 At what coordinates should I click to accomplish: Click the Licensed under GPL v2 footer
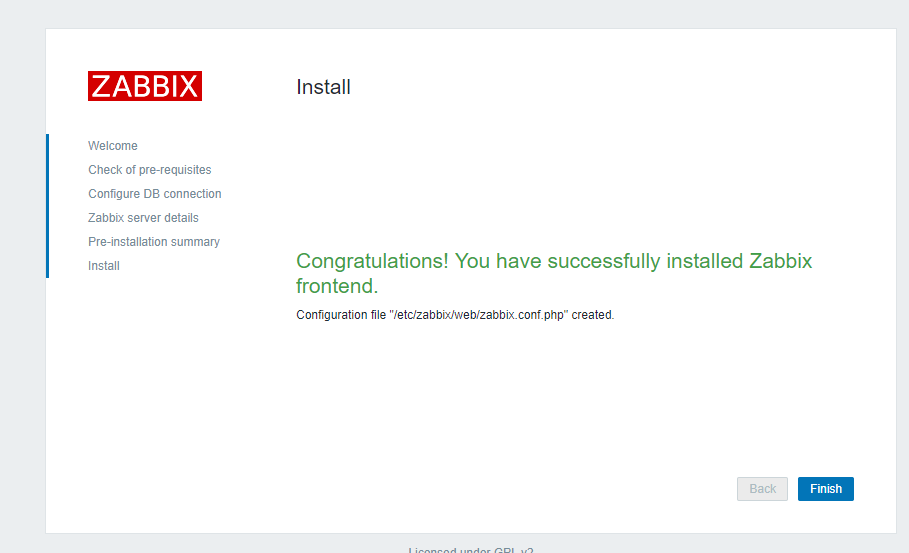tap(471, 550)
